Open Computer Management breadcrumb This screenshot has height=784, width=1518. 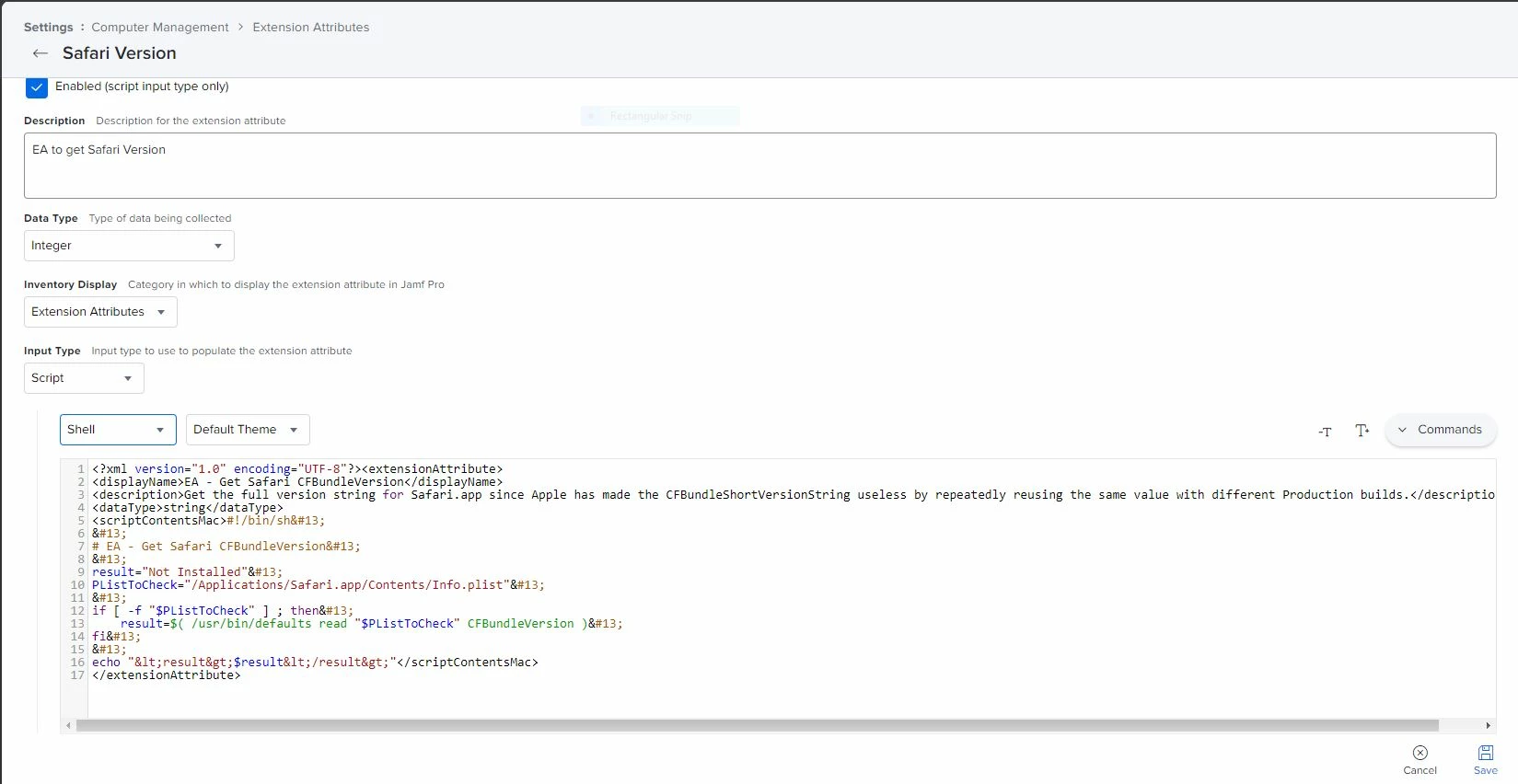click(x=160, y=28)
